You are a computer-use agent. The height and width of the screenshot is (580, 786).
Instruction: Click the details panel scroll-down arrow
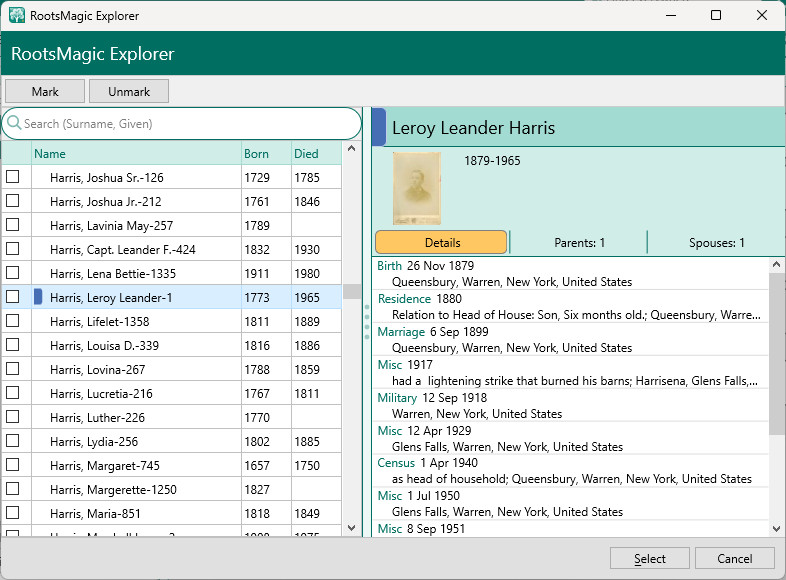(x=776, y=528)
